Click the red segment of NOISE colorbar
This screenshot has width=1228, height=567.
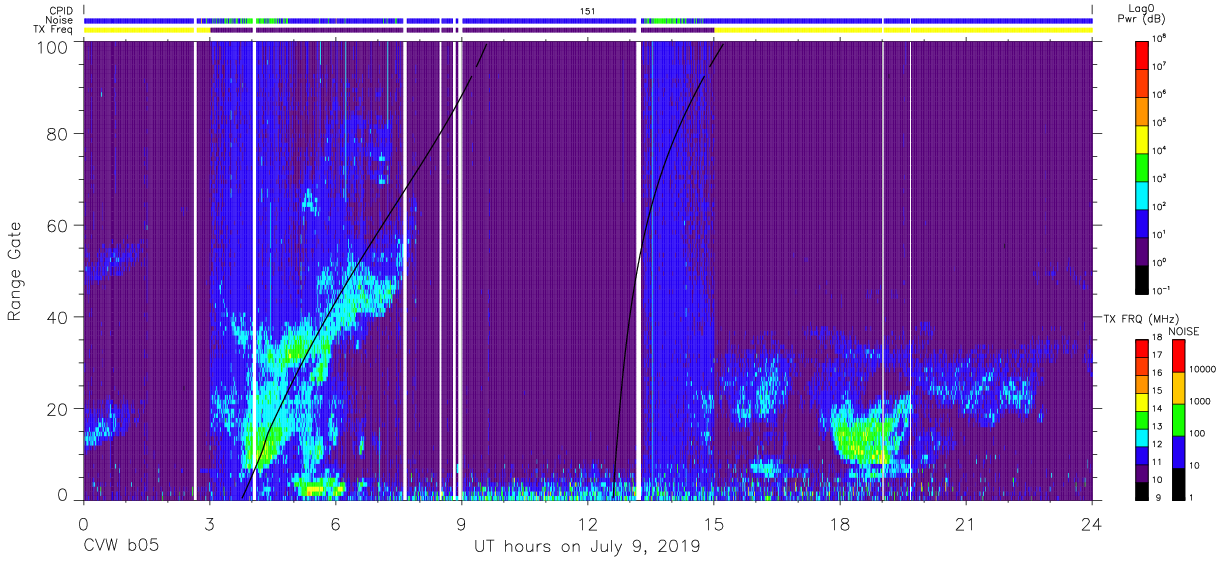1178,356
